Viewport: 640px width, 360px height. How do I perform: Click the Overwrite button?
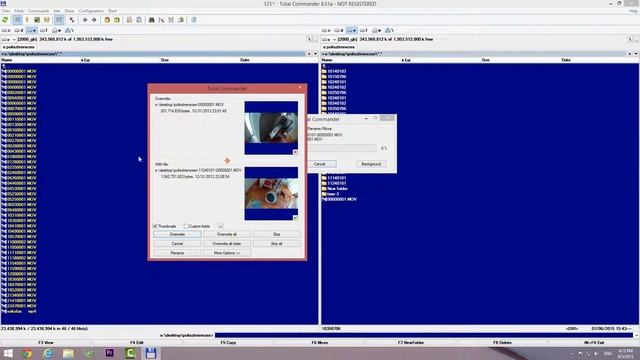[x=177, y=234]
